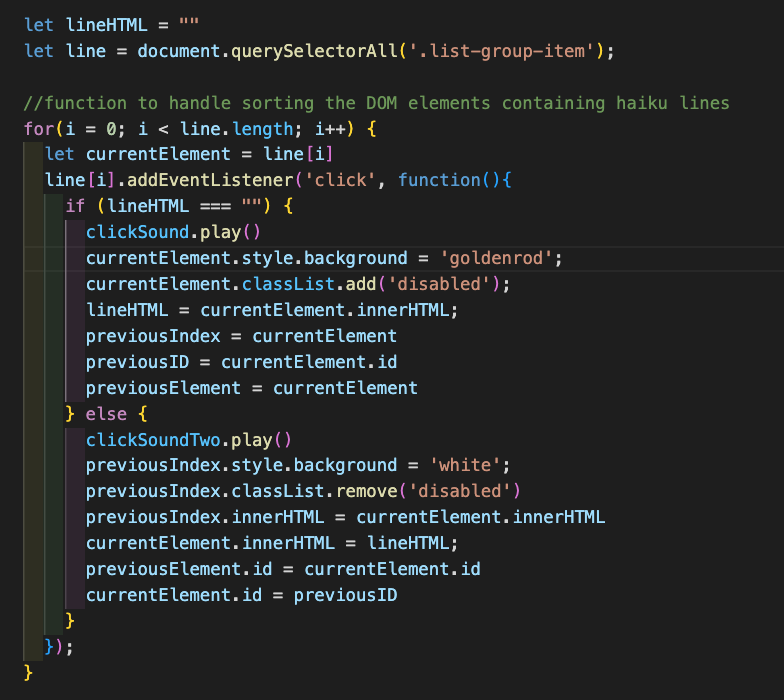Click the 'if' keyword

click(76, 206)
